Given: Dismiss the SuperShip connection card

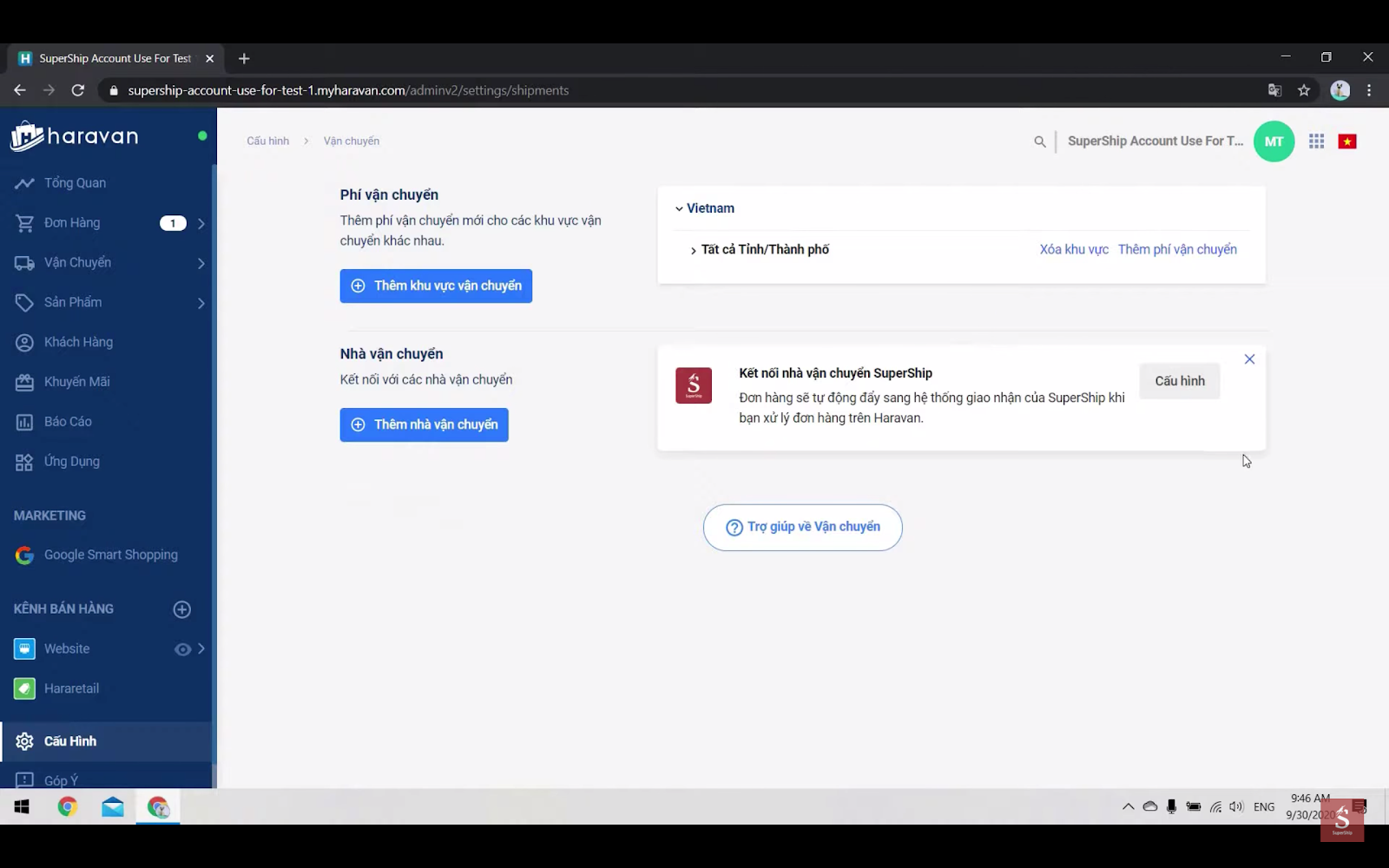Looking at the screenshot, I should (1249, 359).
